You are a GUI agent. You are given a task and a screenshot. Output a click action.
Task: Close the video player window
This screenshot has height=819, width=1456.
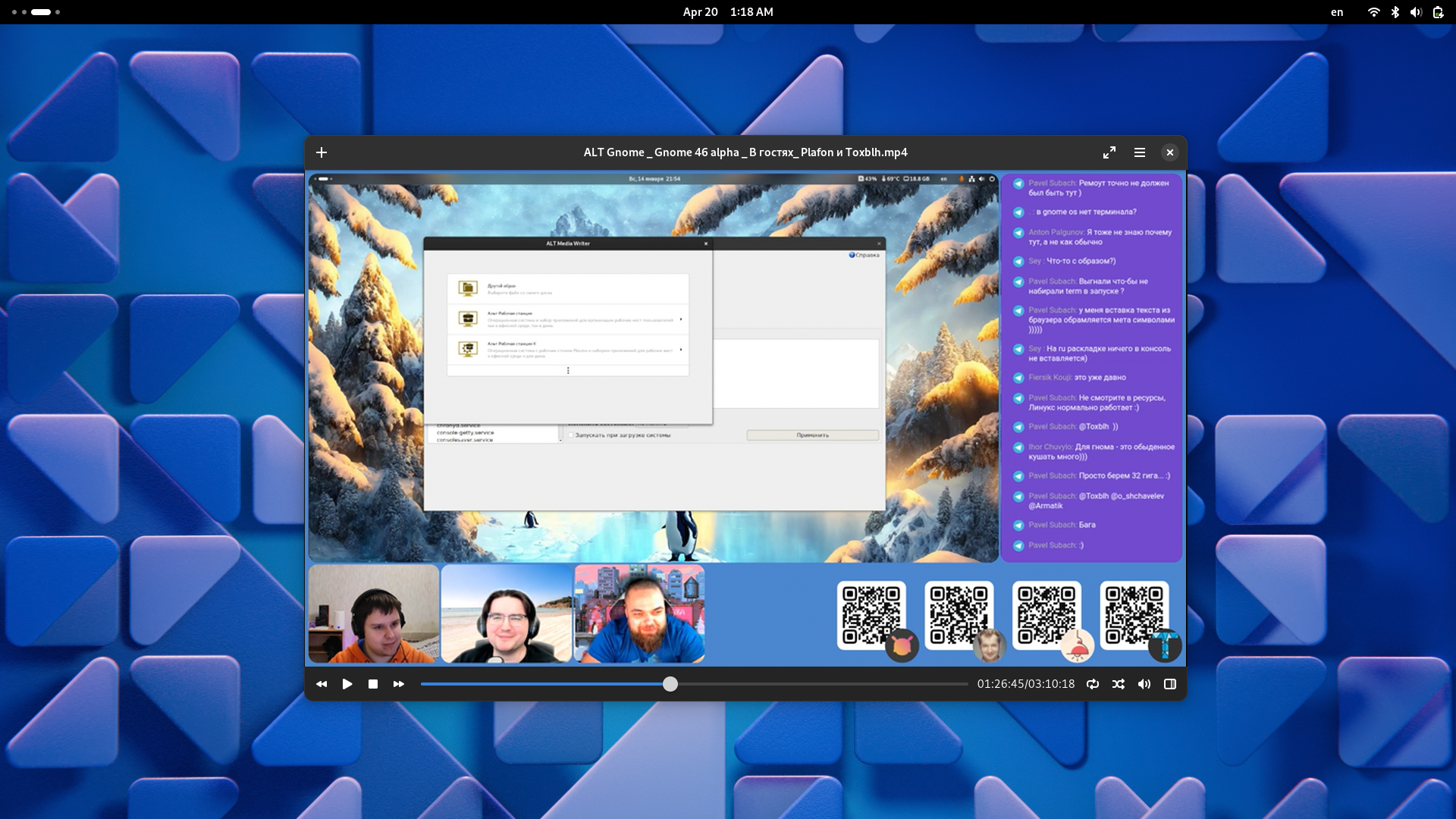[x=1170, y=152]
